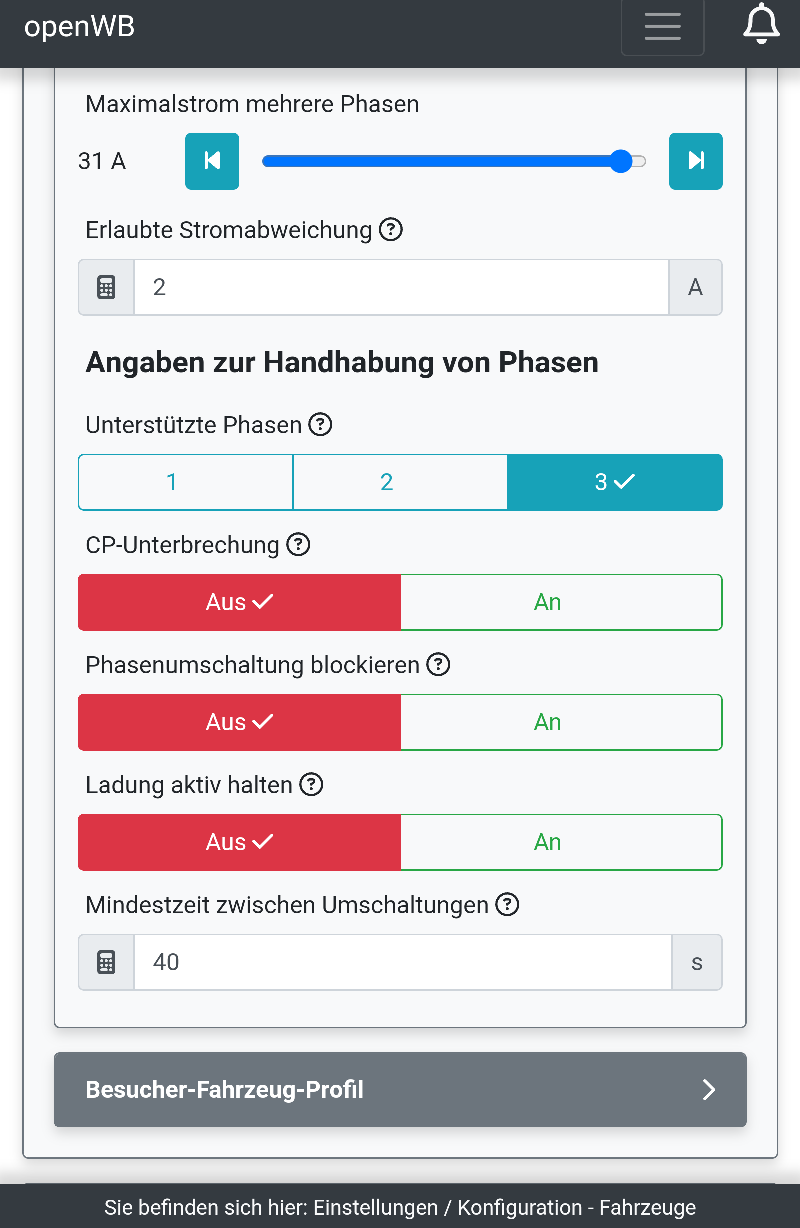Click the skip-to-maximum current button
Viewport: 800px width, 1228px height.
click(696, 161)
